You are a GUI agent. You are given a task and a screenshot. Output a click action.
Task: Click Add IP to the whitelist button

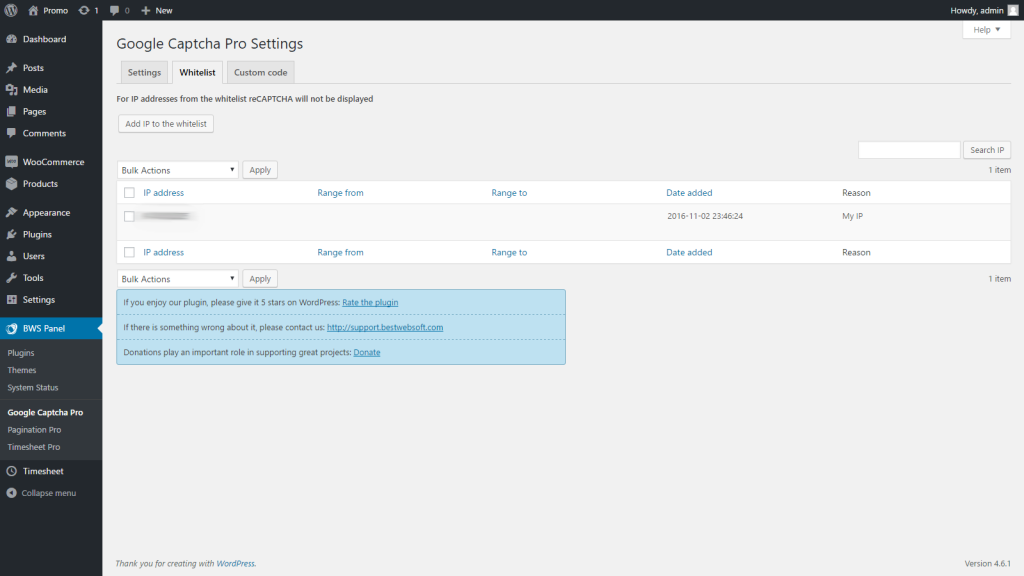pos(166,124)
